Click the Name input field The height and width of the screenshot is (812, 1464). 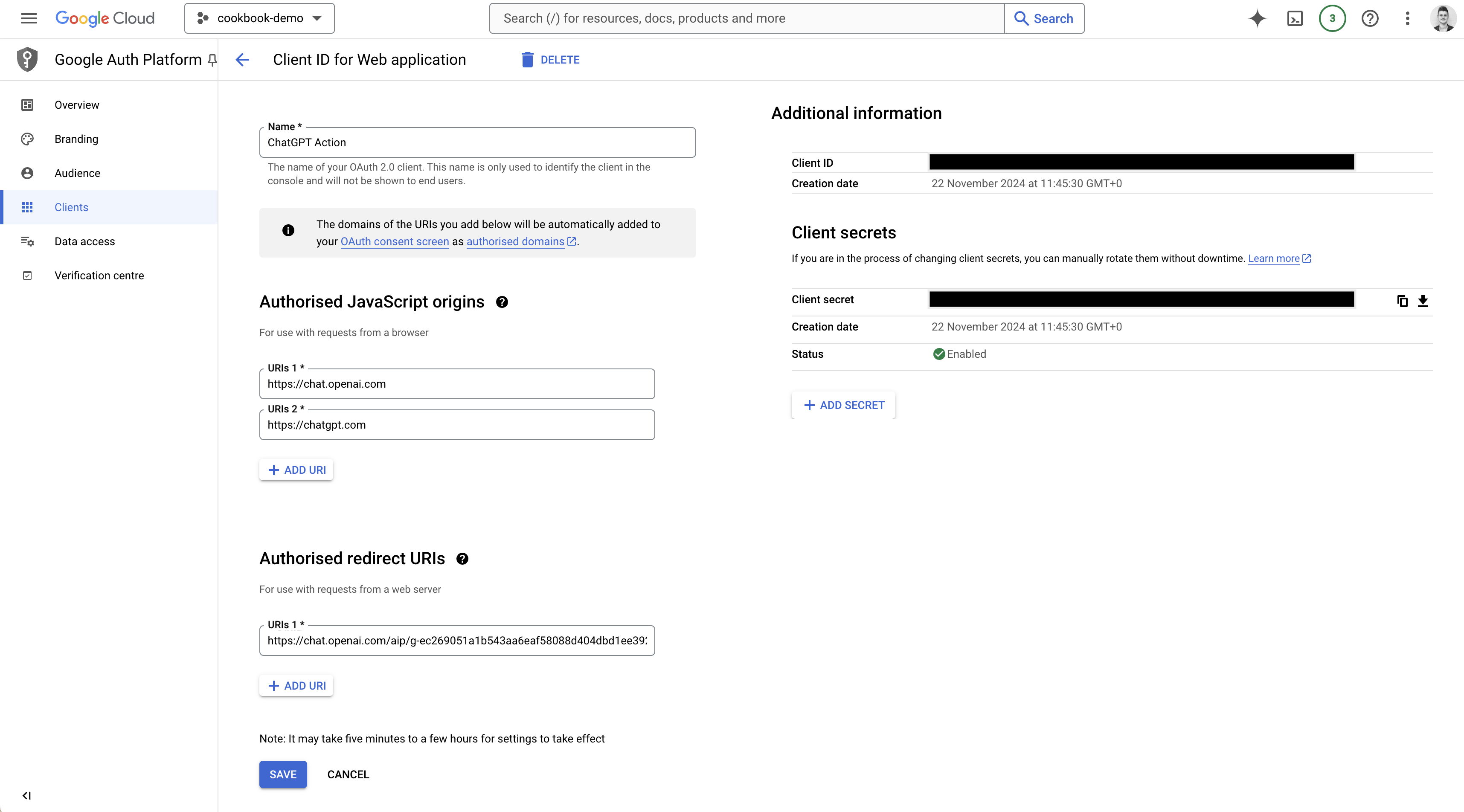[x=478, y=142]
